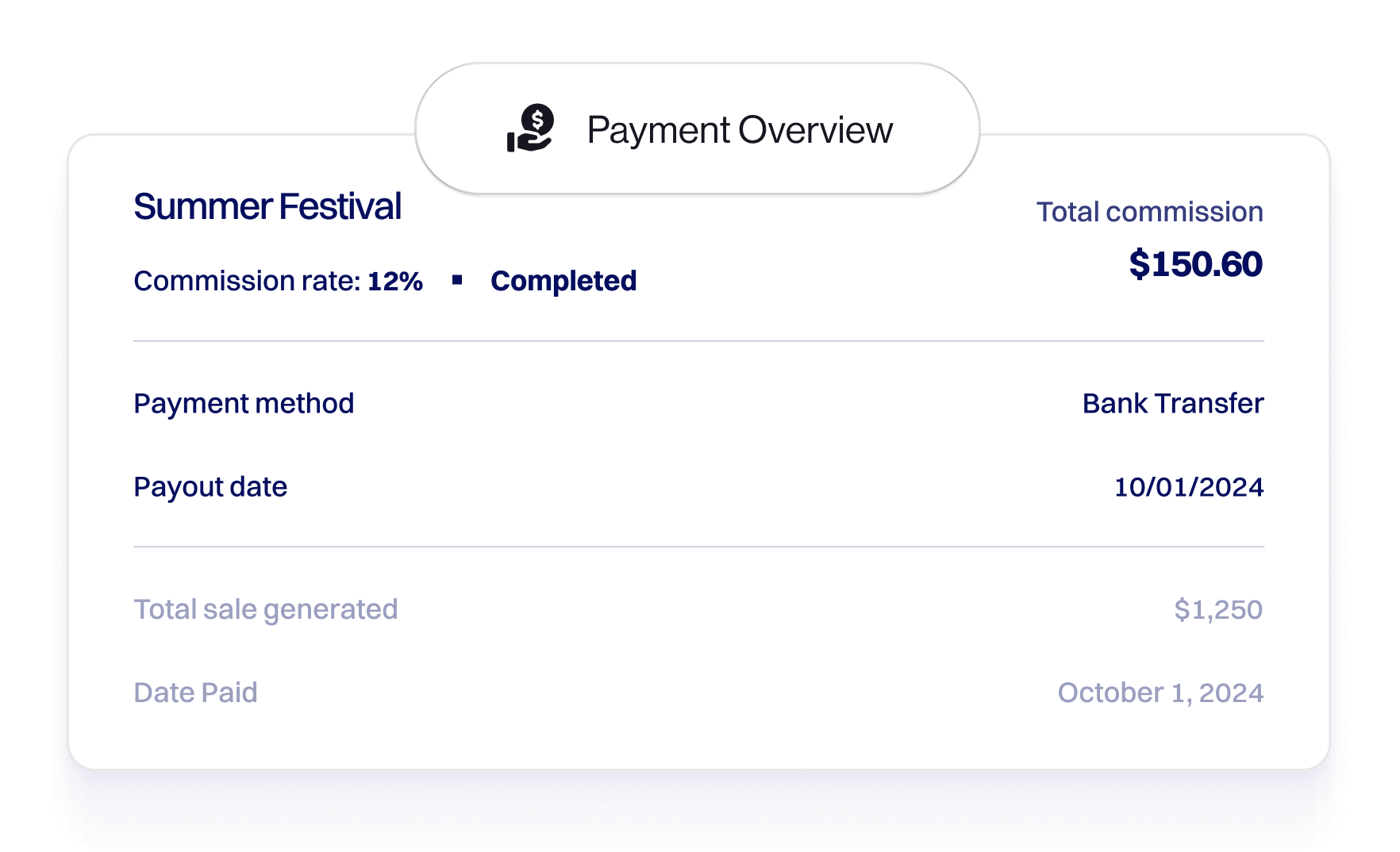Select the $150.60 commission amount
The height and width of the screenshot is (852, 1400).
click(x=1195, y=264)
